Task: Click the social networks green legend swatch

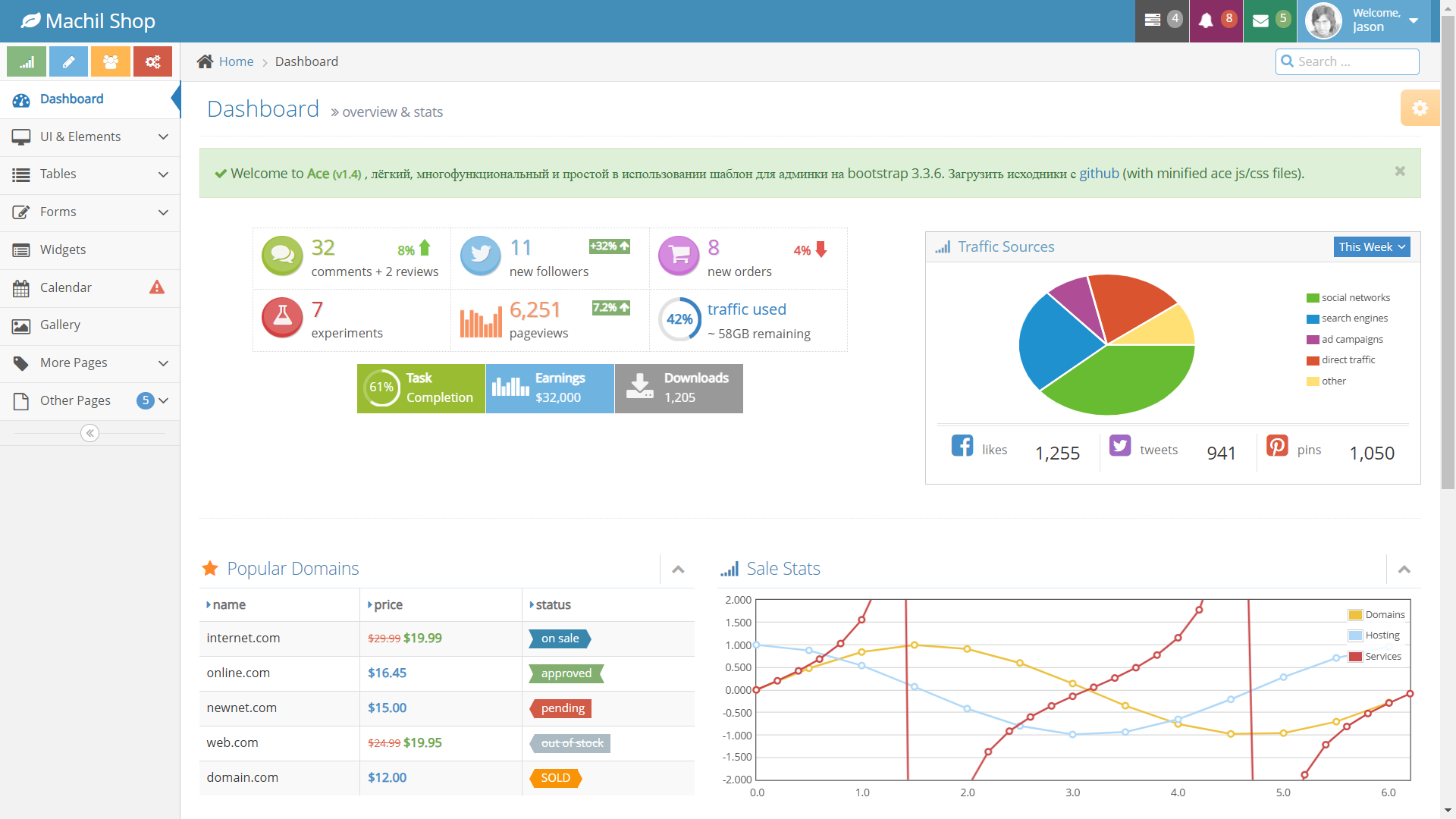Action: [x=1313, y=298]
